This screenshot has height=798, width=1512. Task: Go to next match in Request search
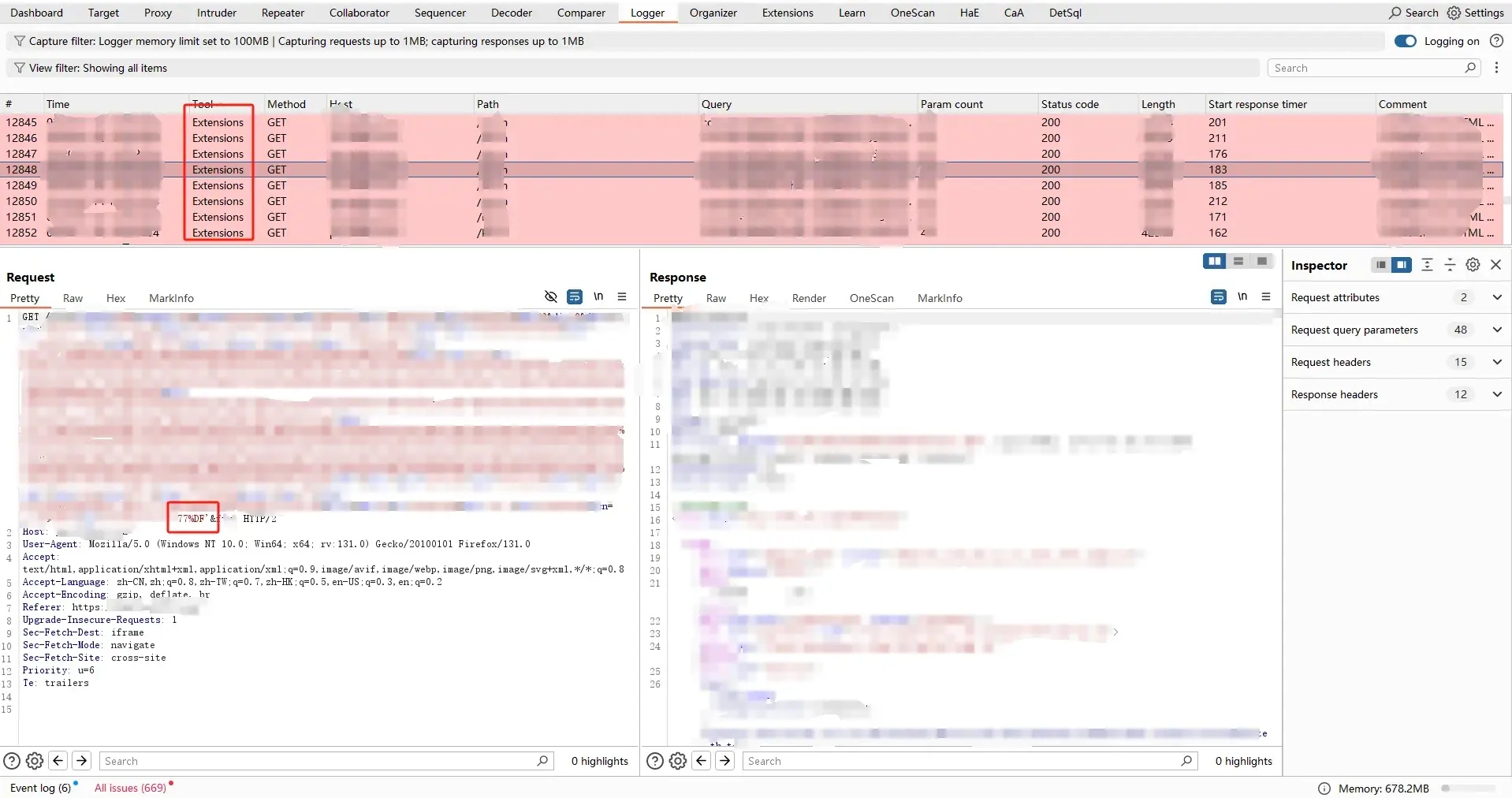[81, 761]
